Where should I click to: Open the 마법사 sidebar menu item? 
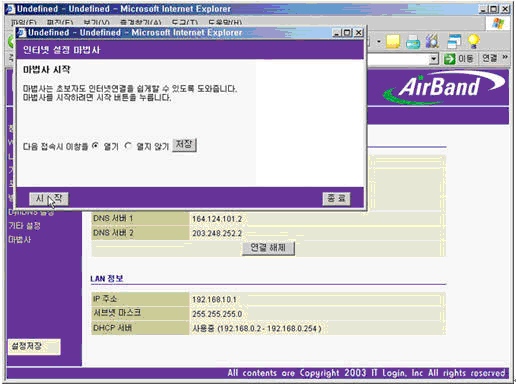tap(20, 239)
